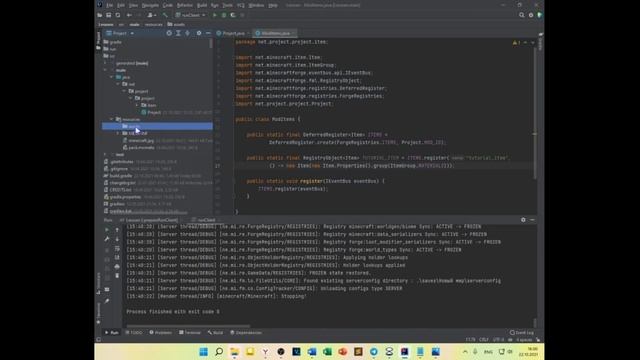Click the Windows Start button on taskbar
640x360 pixels.
point(203,352)
